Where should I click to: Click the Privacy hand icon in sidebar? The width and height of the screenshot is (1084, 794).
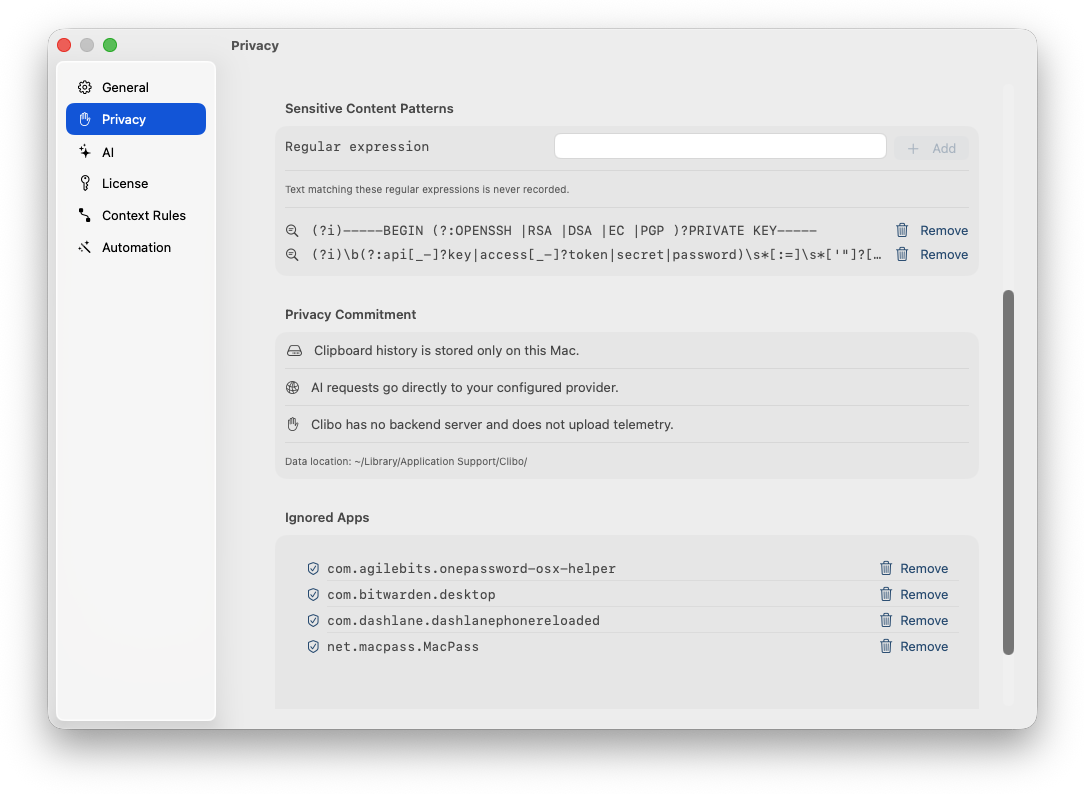(x=85, y=120)
